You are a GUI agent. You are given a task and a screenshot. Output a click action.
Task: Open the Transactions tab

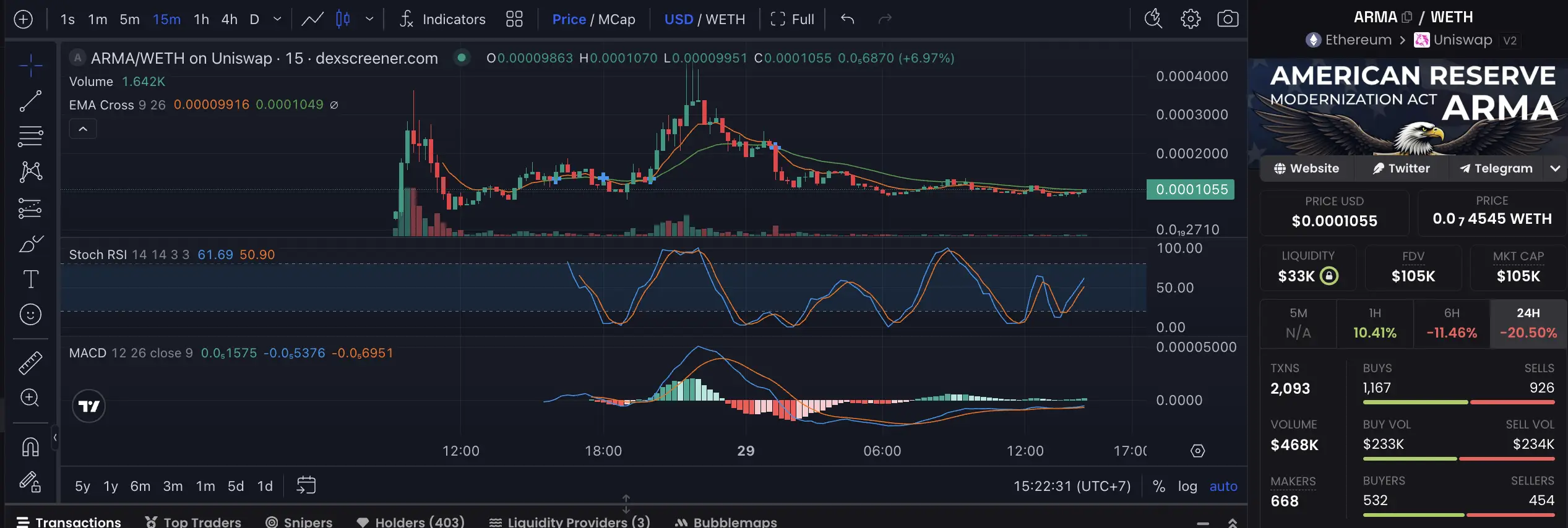click(69, 522)
